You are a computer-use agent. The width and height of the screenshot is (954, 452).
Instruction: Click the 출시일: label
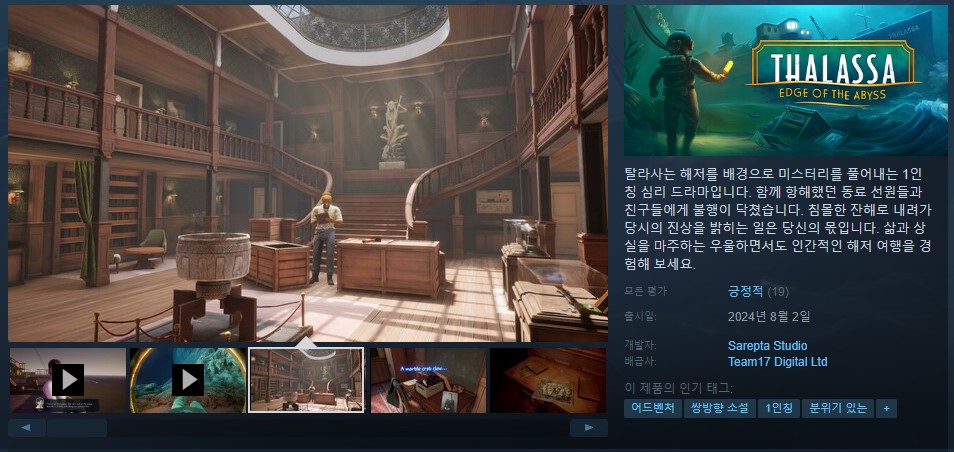tap(640, 316)
